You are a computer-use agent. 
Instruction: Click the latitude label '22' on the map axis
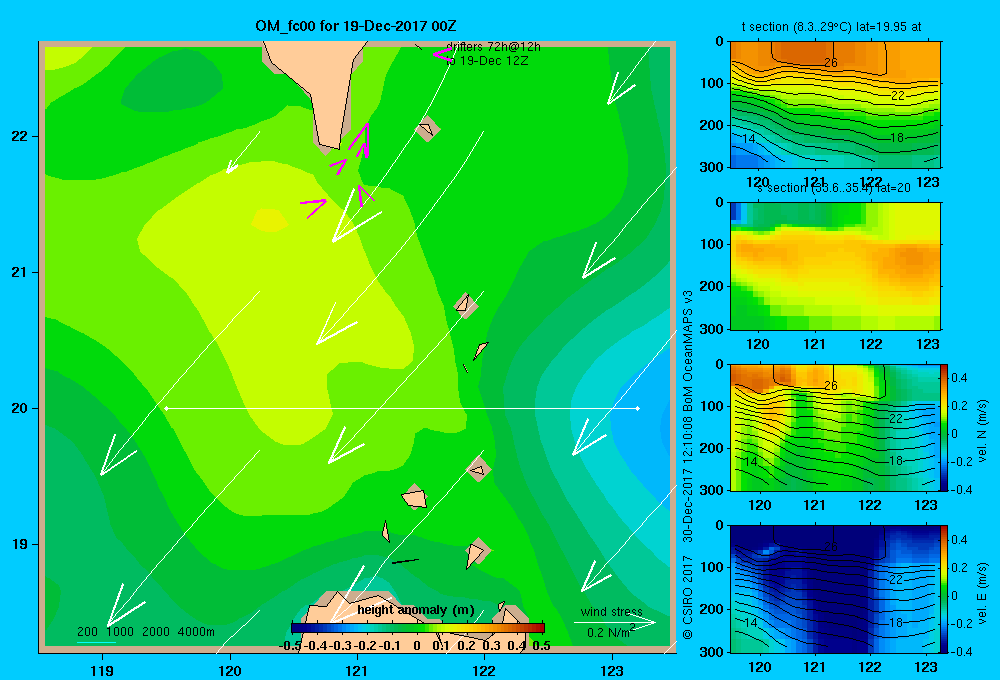click(x=20, y=137)
